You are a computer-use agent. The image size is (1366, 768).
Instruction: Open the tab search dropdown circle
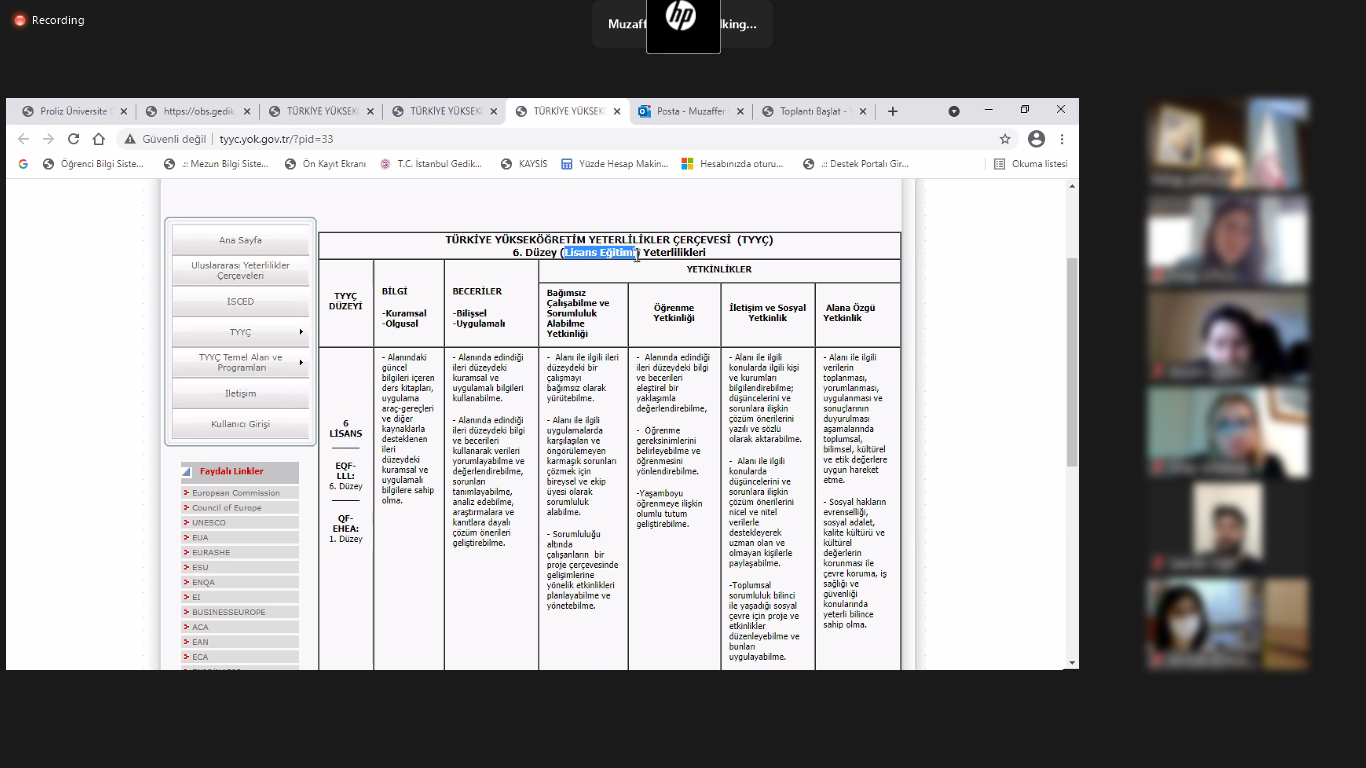tap(954, 111)
